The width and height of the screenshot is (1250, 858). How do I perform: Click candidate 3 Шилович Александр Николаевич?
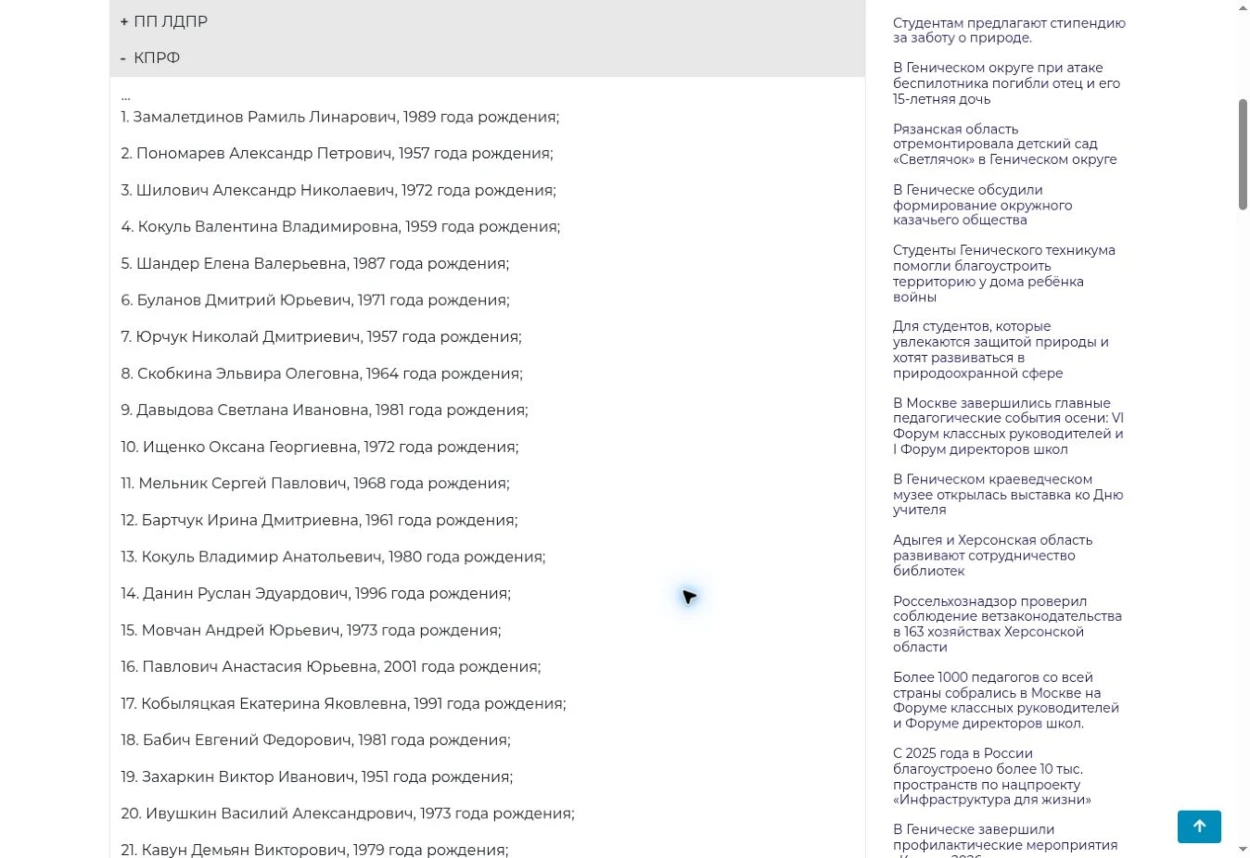[x=338, y=190]
